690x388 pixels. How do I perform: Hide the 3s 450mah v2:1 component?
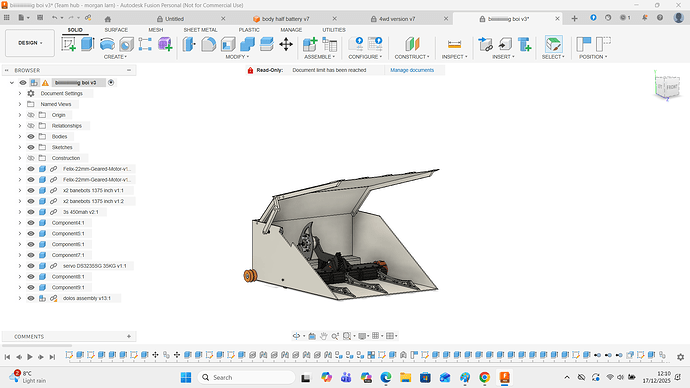point(31,212)
